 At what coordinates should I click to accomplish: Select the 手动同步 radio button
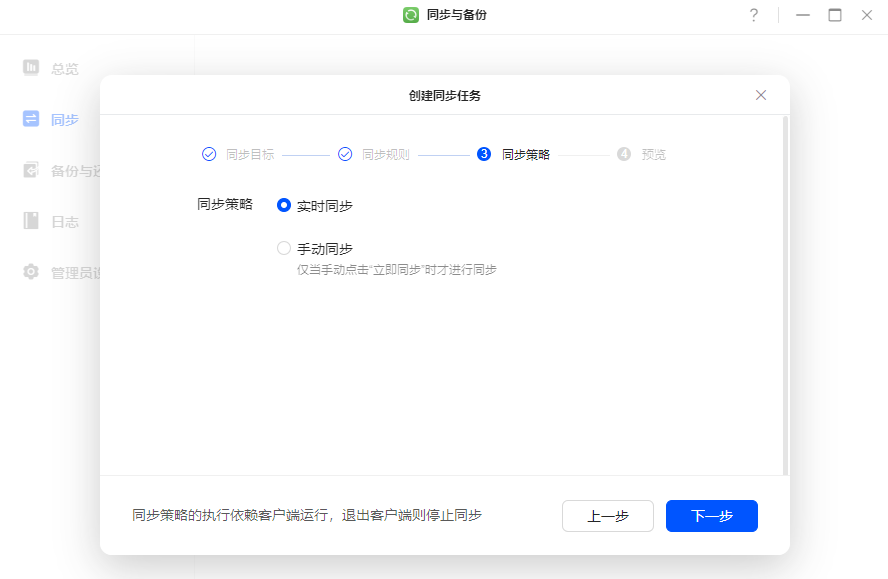tap(284, 248)
